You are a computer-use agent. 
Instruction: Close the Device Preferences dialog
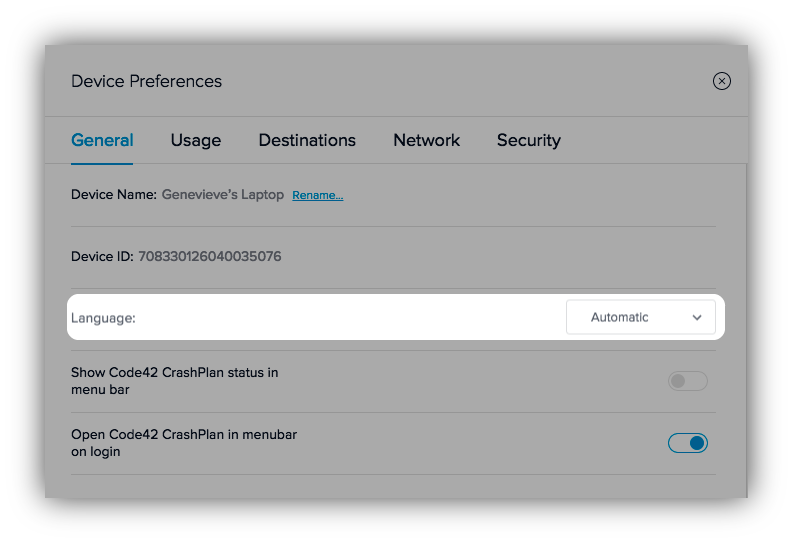tap(721, 81)
